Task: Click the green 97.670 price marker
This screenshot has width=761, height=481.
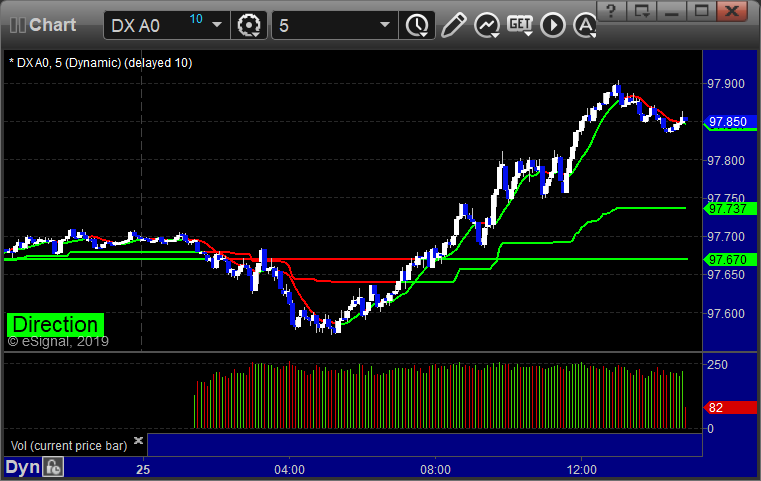Action: pos(730,260)
